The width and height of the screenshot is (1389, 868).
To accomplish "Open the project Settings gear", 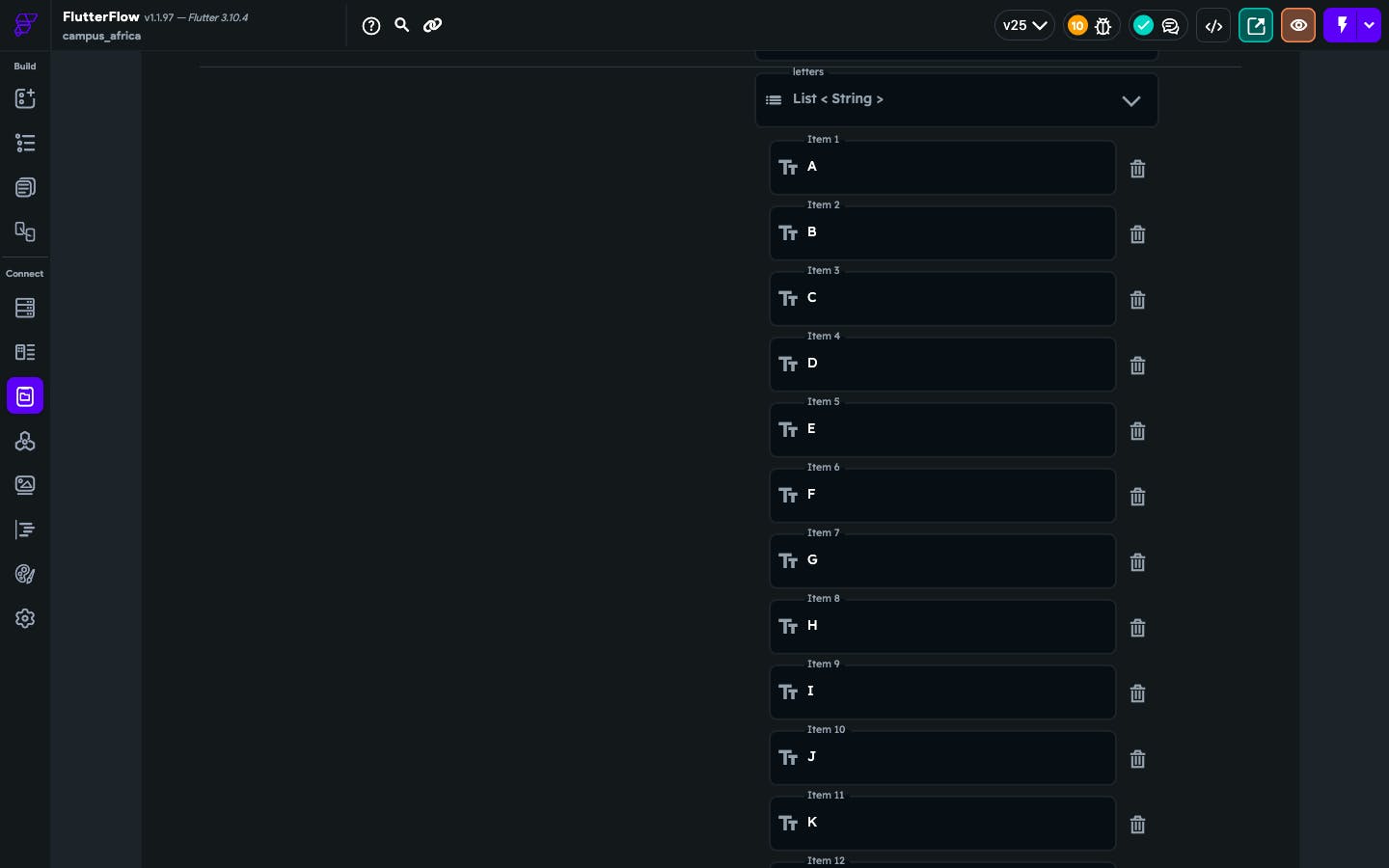I will (25, 618).
